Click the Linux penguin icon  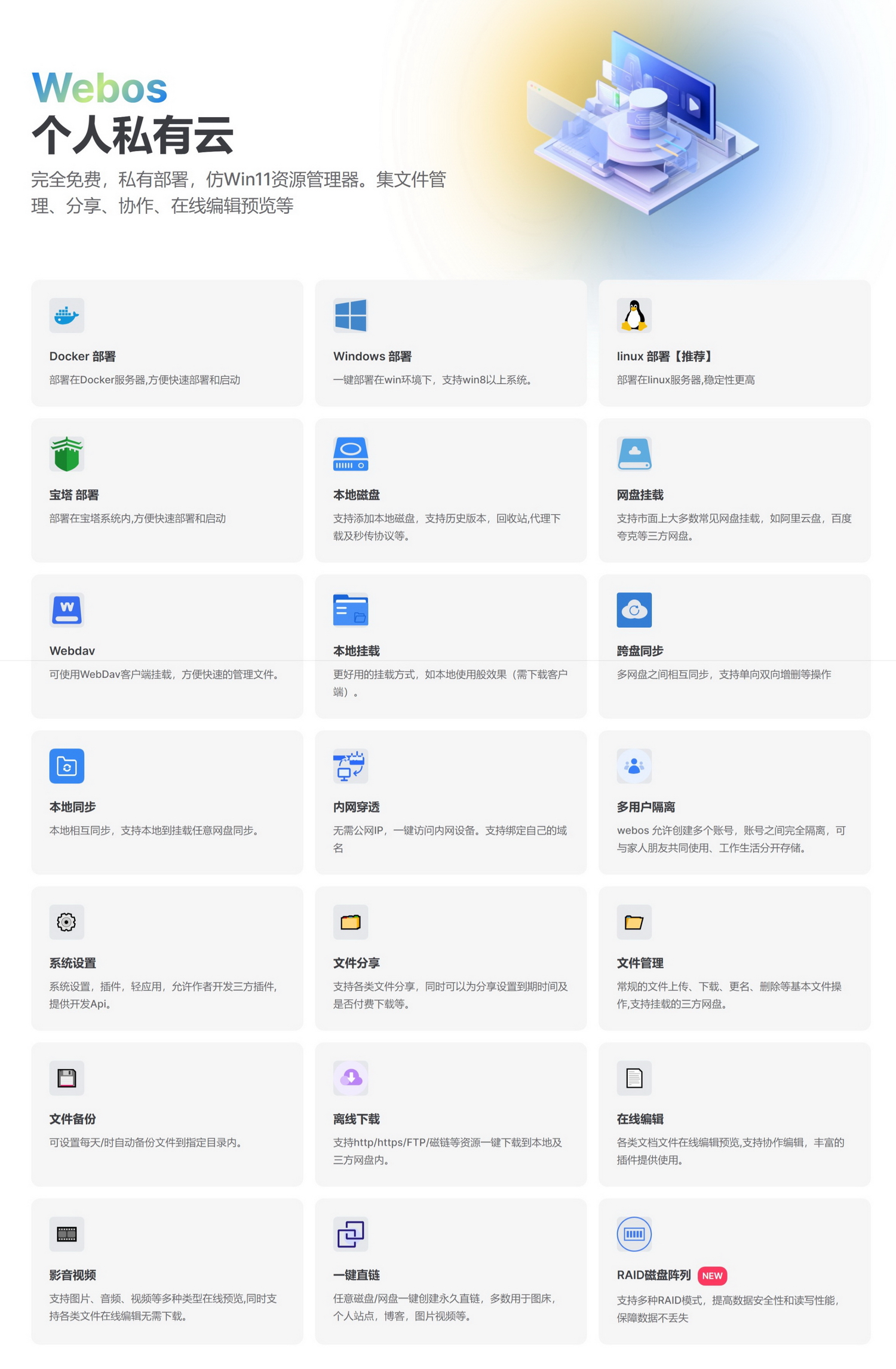tap(634, 315)
